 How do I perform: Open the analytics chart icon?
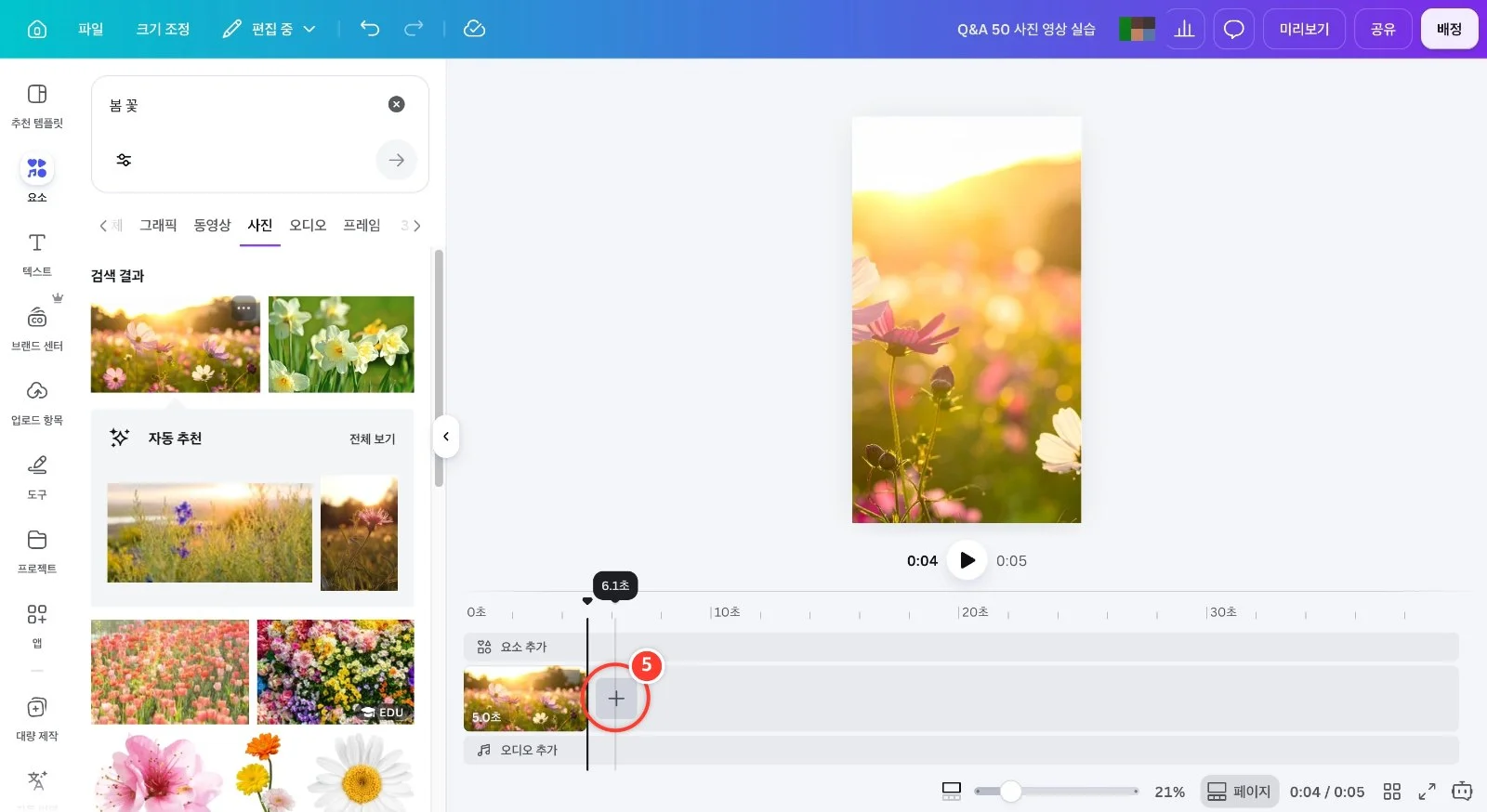coord(1184,29)
